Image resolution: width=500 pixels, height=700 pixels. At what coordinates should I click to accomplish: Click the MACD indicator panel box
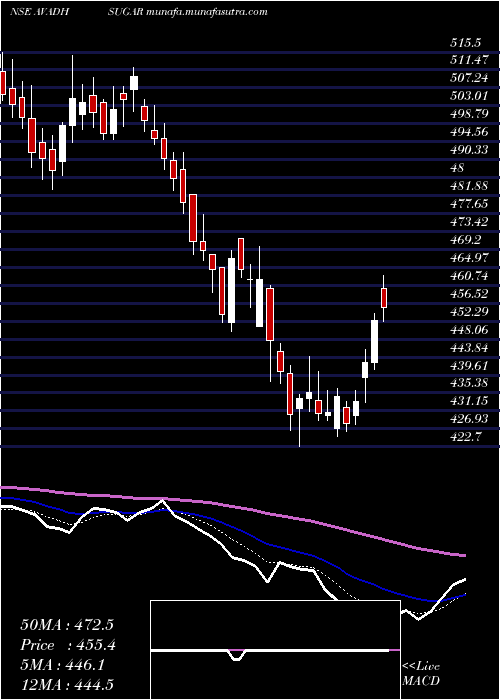click(x=275, y=650)
